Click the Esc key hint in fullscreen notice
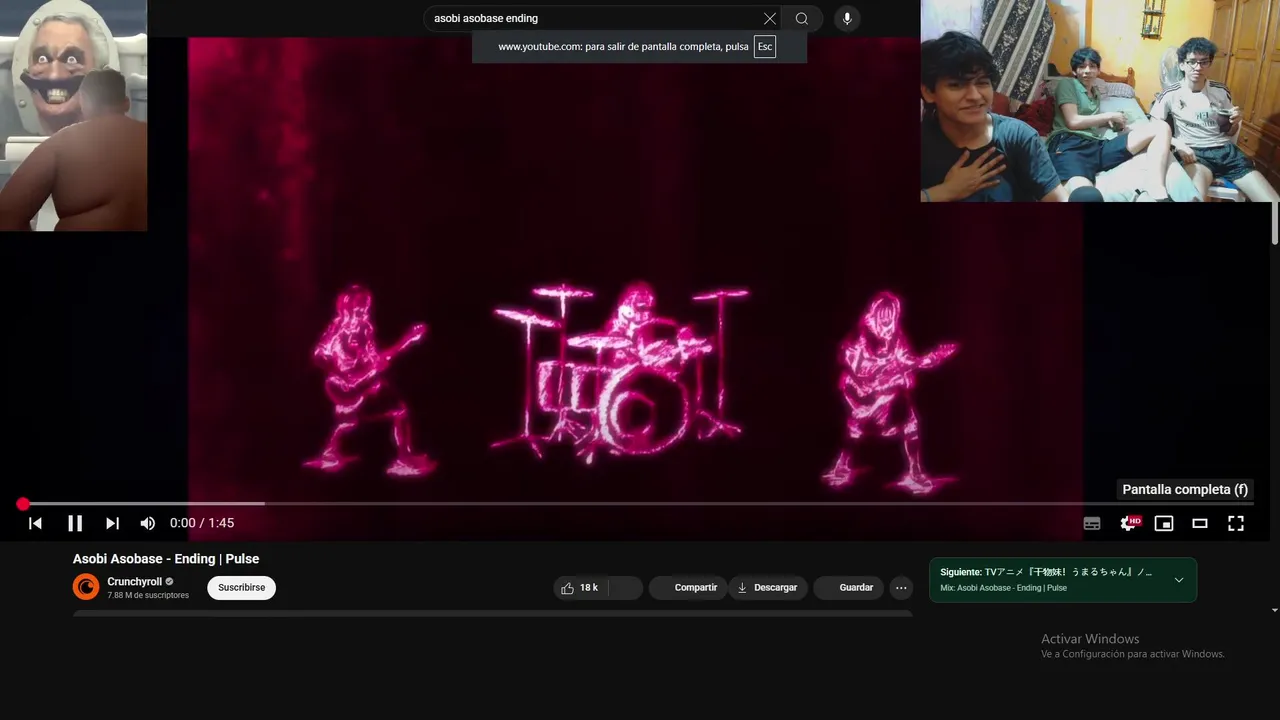 tap(765, 47)
